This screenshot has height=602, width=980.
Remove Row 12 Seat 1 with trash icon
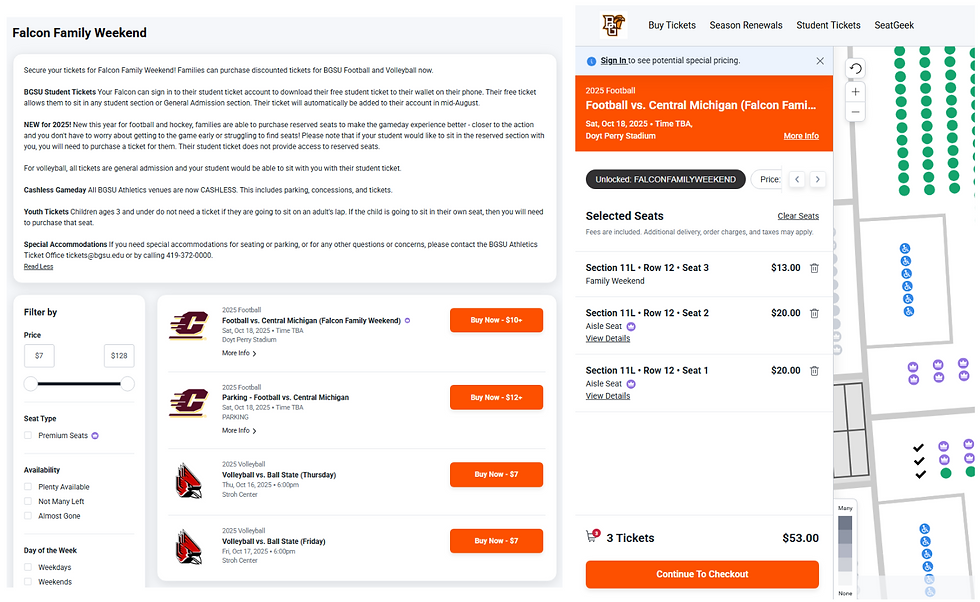pyautogui.click(x=814, y=371)
